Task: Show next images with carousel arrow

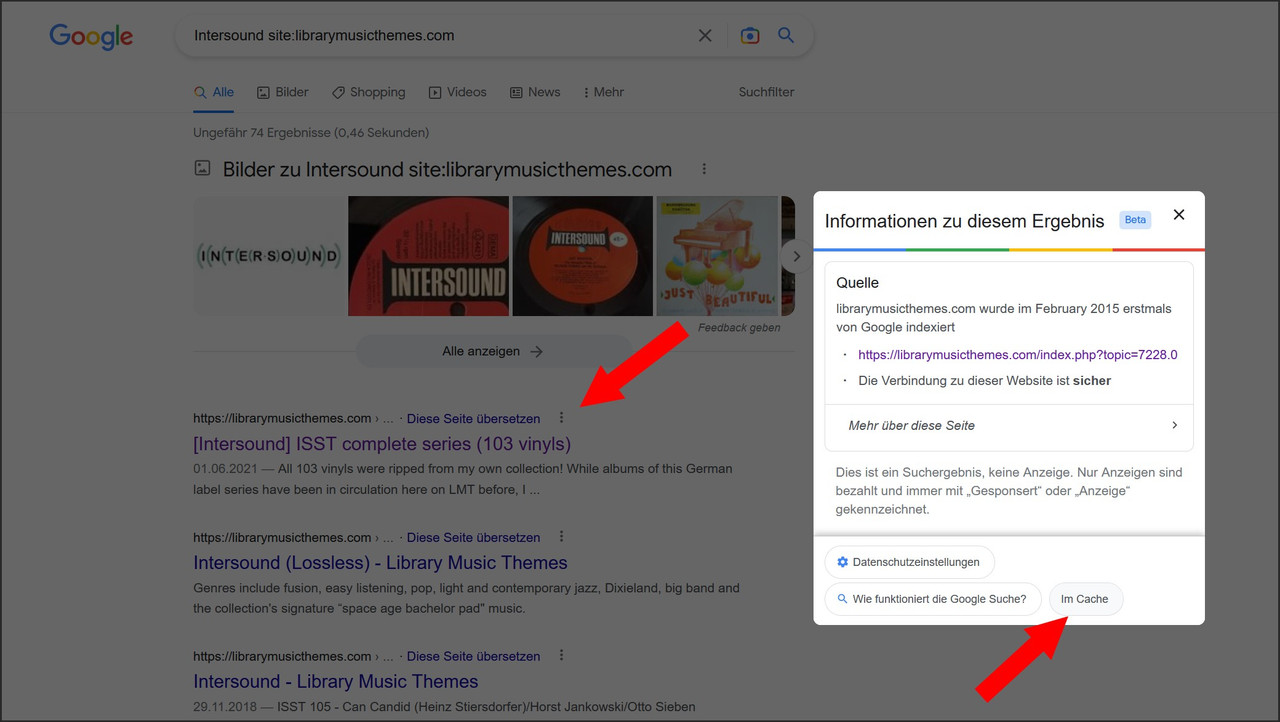Action: (x=796, y=256)
